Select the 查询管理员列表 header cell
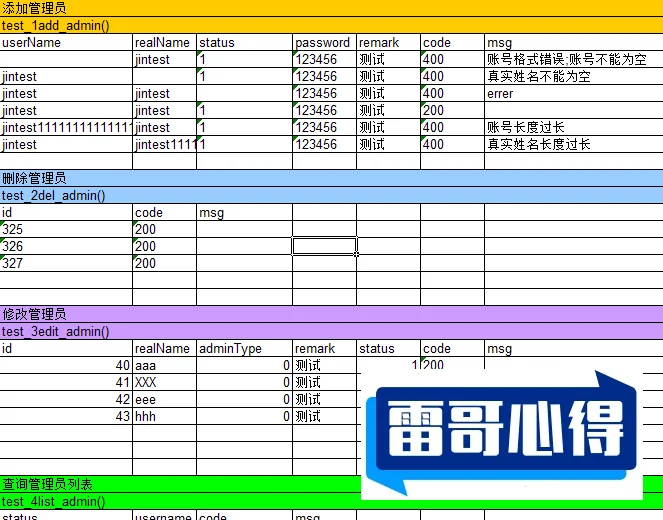Screen dimensions: 663x520 (181, 484)
